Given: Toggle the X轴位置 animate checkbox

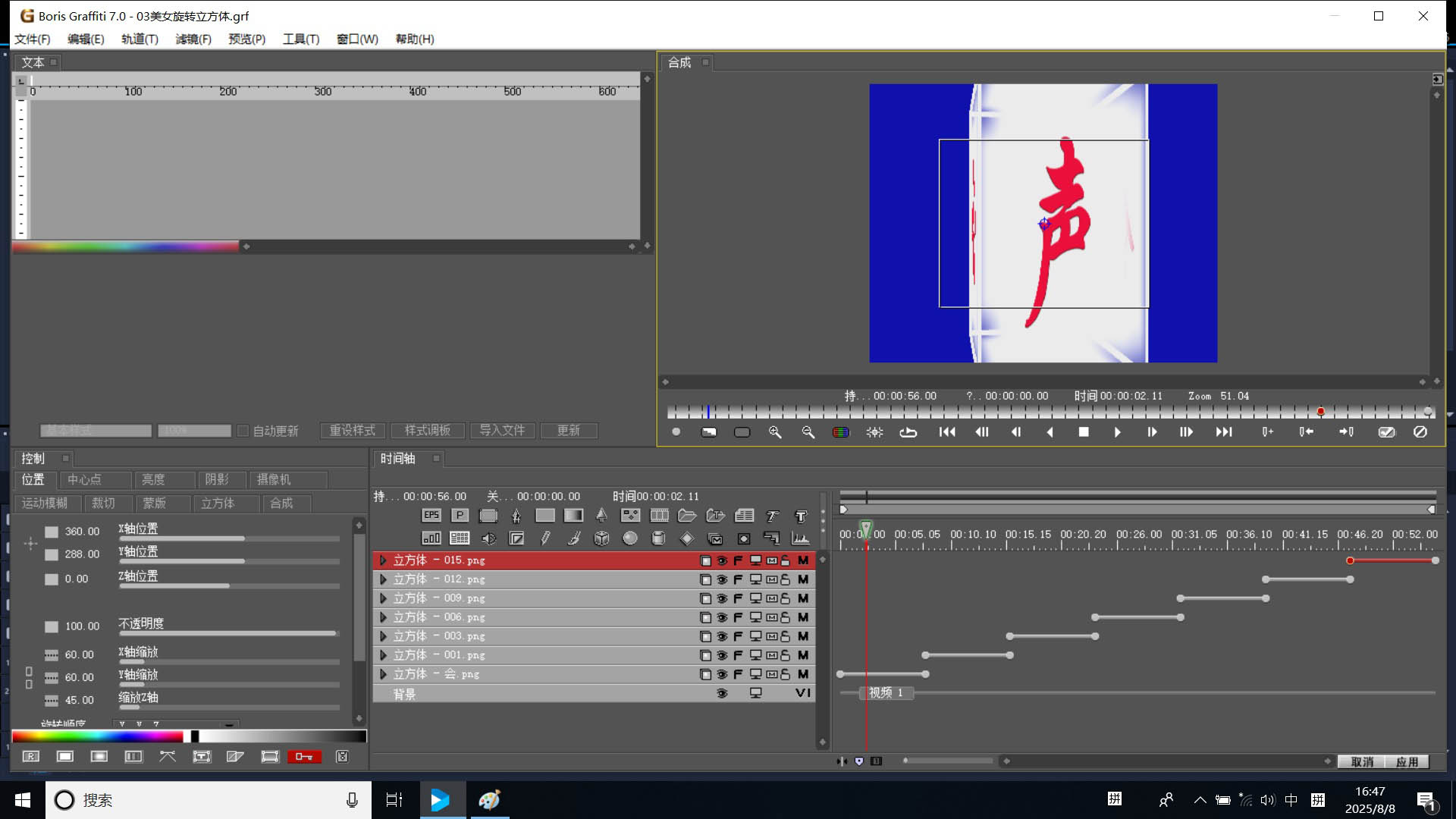Looking at the screenshot, I should [52, 532].
